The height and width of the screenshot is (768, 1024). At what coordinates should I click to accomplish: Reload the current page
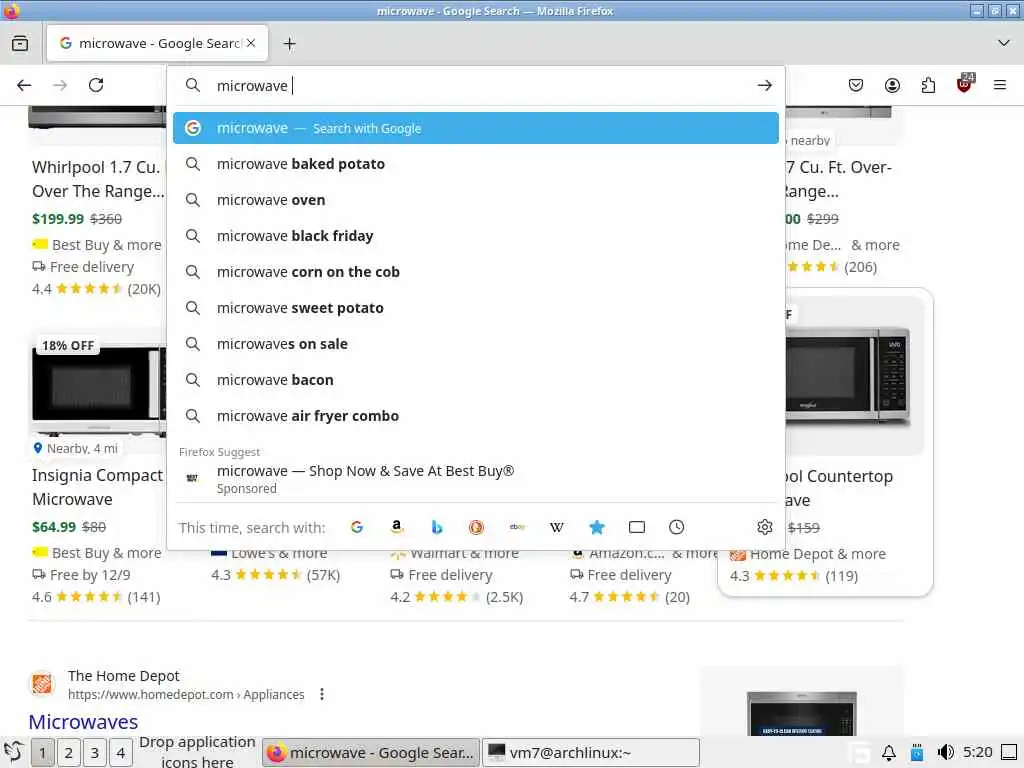coord(96,86)
